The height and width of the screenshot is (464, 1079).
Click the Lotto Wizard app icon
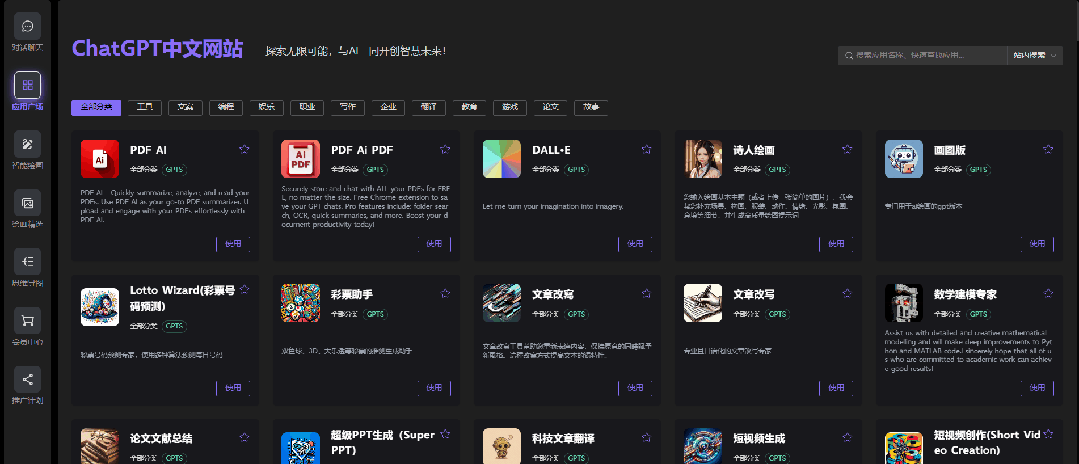pyautogui.click(x=100, y=307)
